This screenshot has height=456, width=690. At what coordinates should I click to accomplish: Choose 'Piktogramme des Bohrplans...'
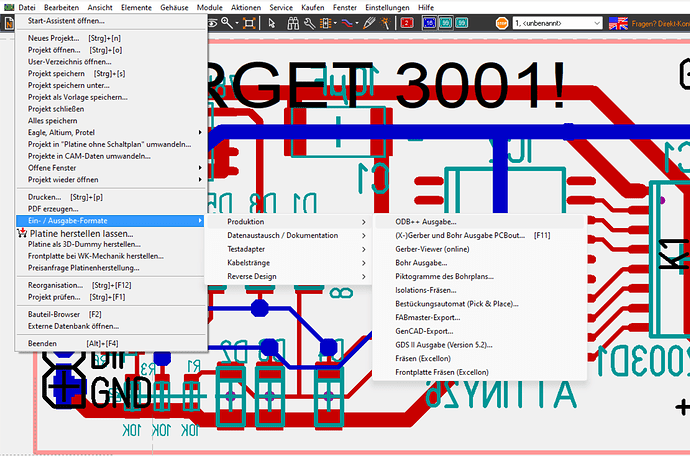pyautogui.click(x=480, y=276)
